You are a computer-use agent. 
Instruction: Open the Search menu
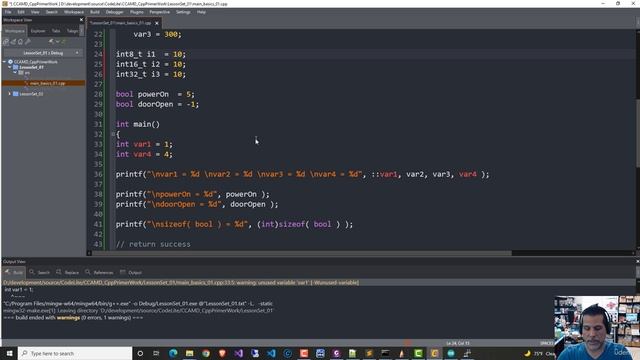tap(51, 12)
